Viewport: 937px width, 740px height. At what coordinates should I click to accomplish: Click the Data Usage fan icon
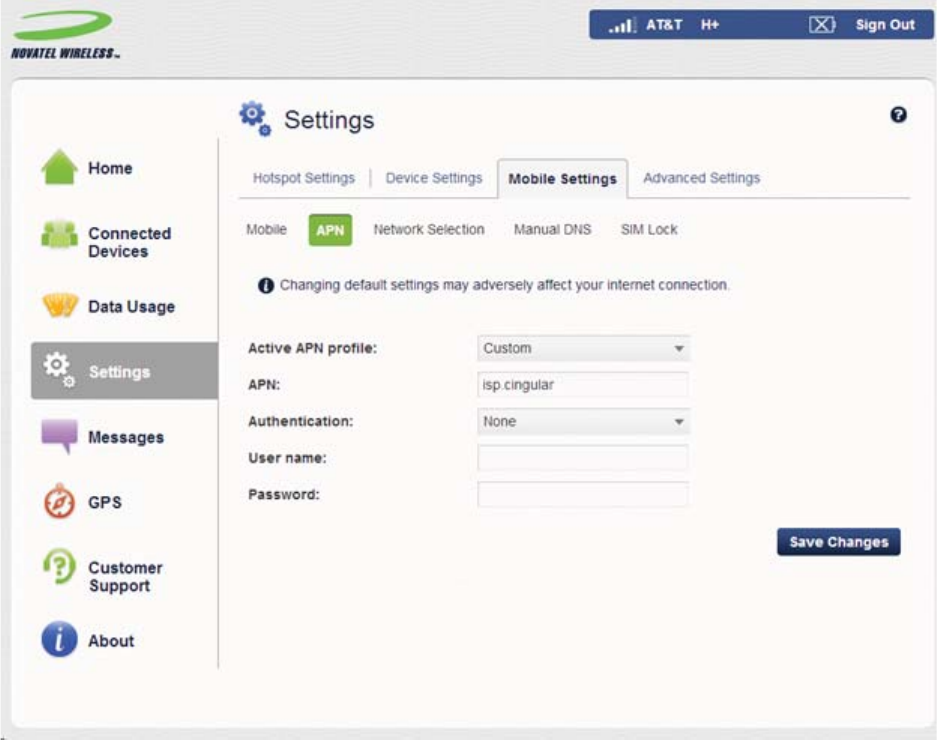click(60, 305)
